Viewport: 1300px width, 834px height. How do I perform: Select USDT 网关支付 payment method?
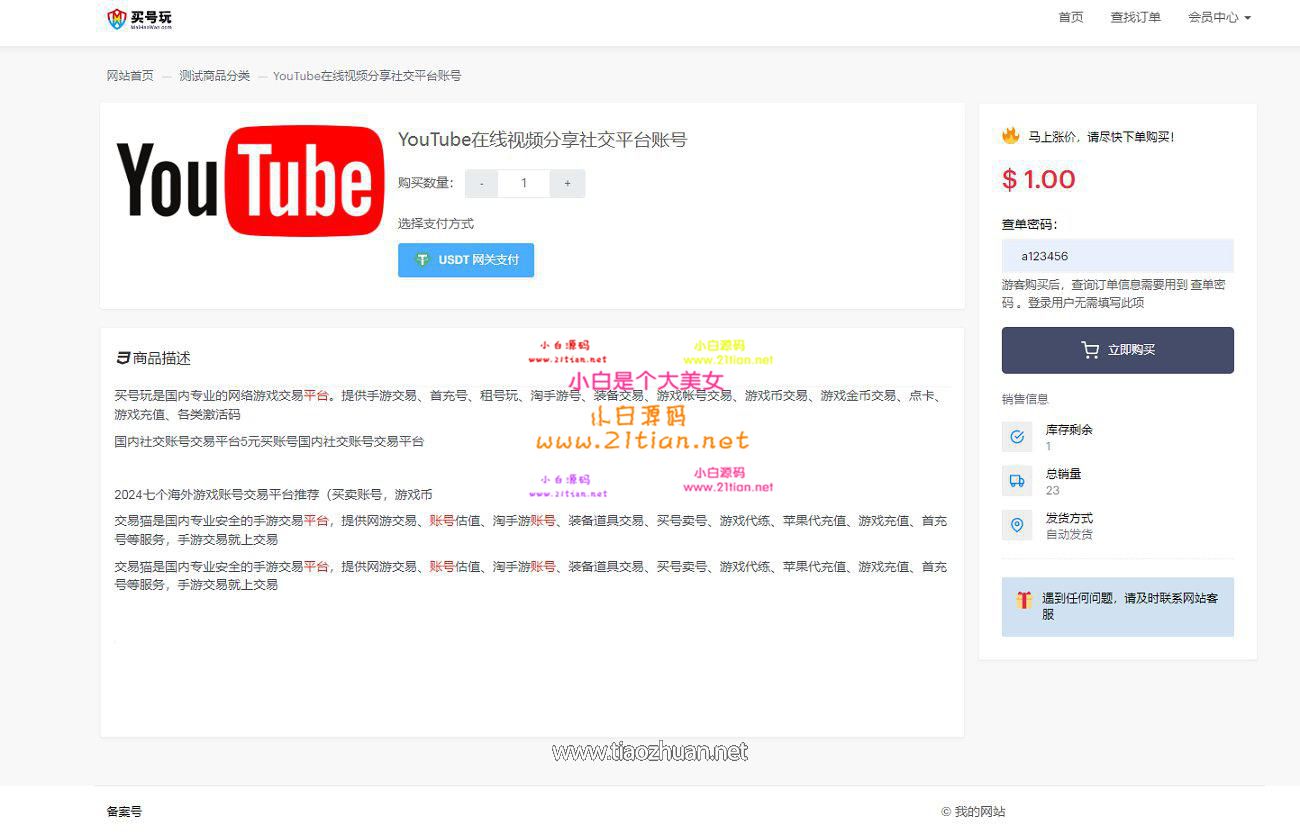coord(466,260)
